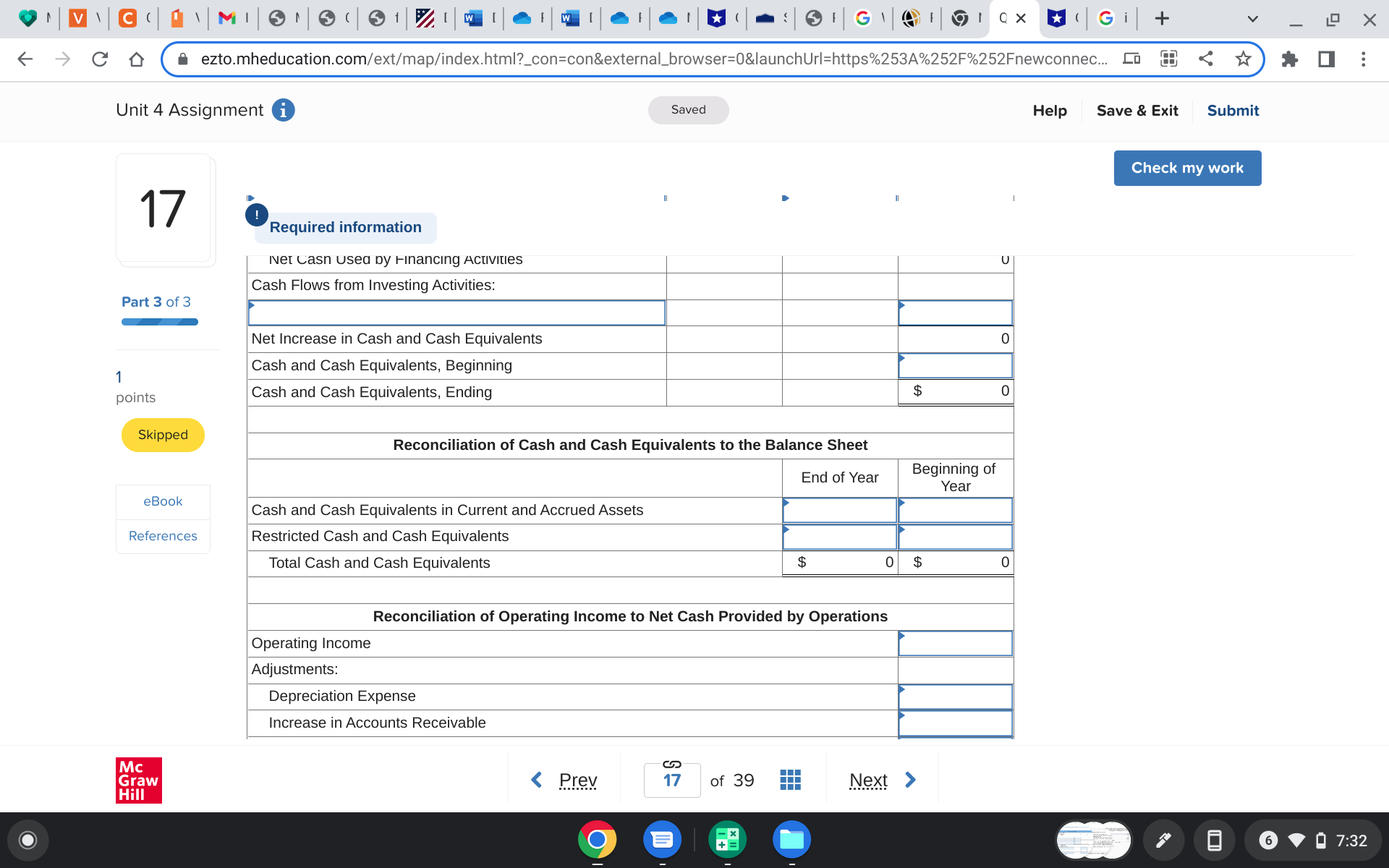
Task: Open the tab search dropdown arrow
Action: click(x=1252, y=19)
